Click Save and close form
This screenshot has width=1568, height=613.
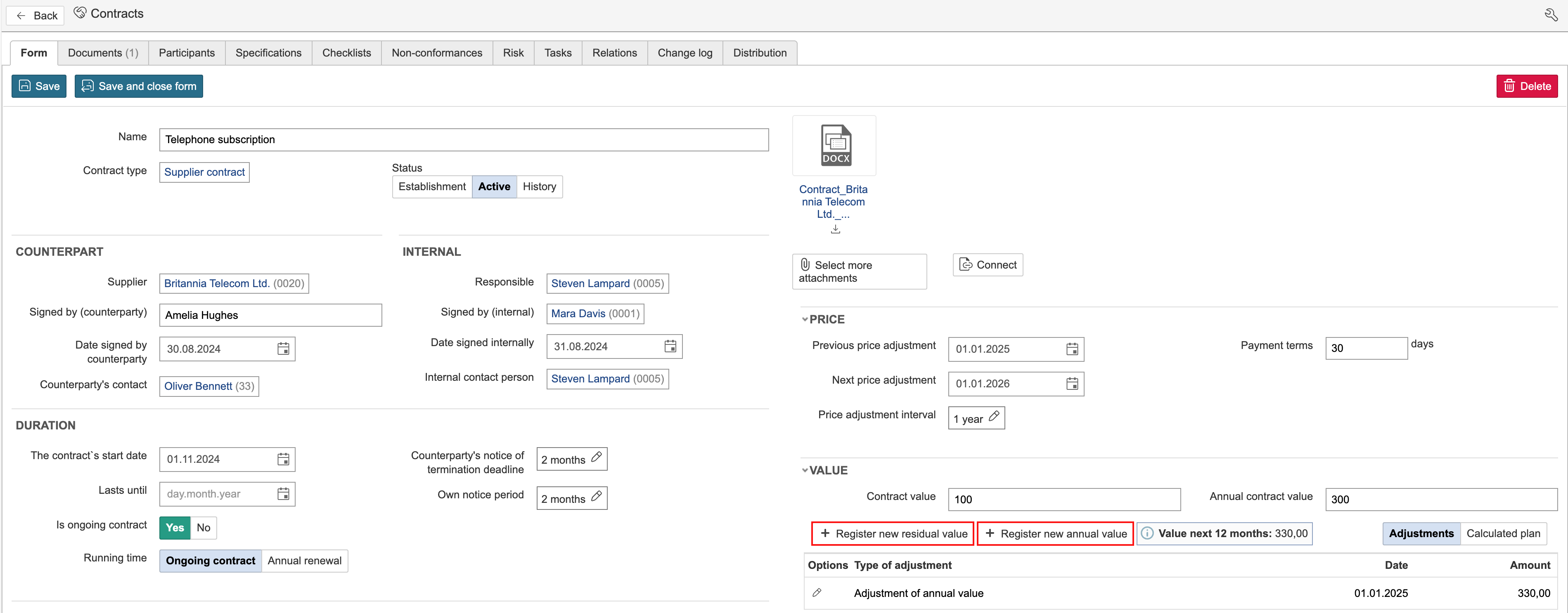tap(139, 86)
